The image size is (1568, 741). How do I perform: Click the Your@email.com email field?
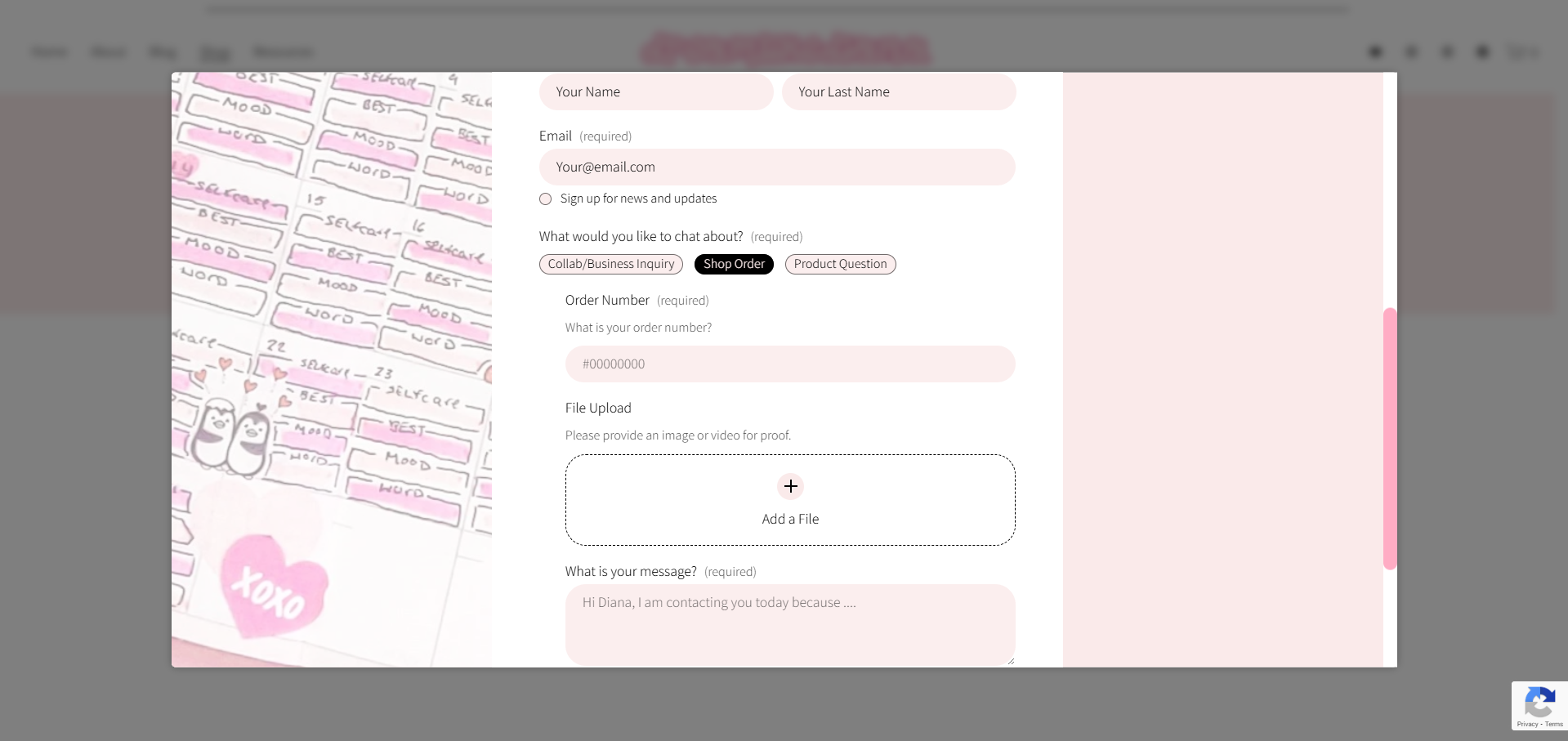(x=776, y=167)
